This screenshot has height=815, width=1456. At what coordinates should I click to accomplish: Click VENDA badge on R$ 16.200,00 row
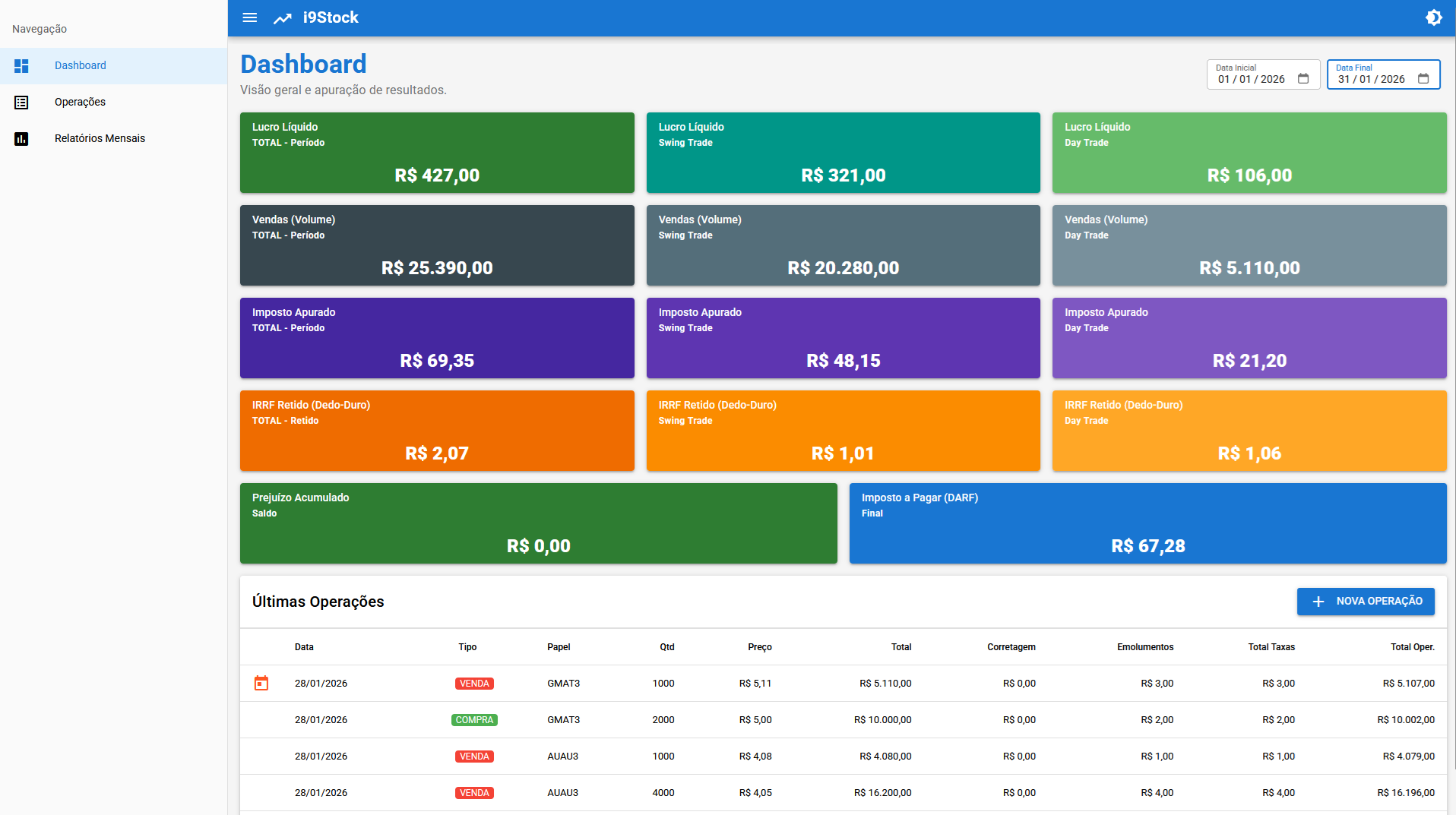(474, 793)
